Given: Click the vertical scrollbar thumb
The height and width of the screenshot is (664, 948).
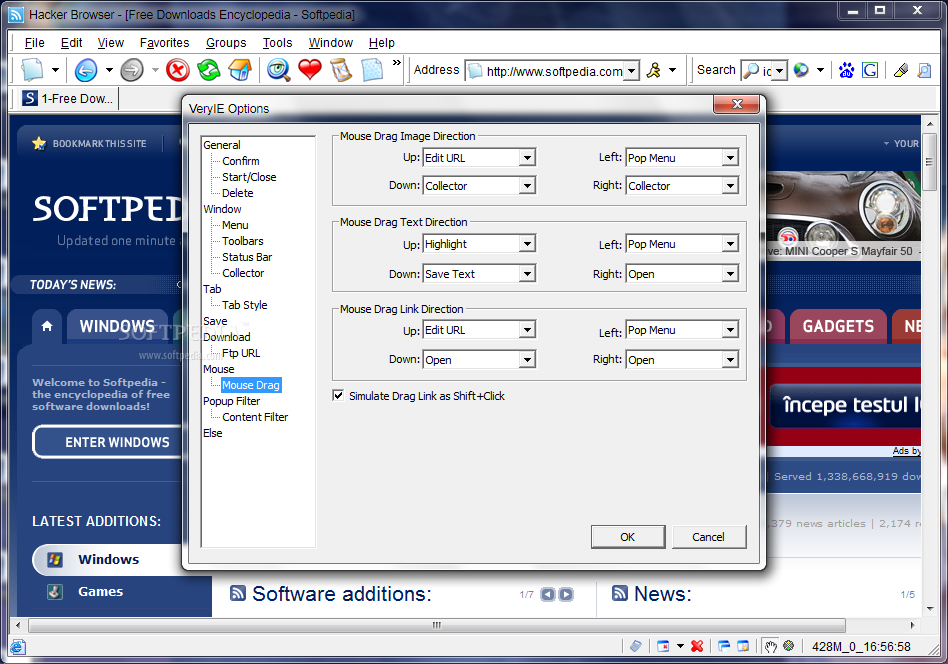Looking at the screenshot, I should (930, 161).
